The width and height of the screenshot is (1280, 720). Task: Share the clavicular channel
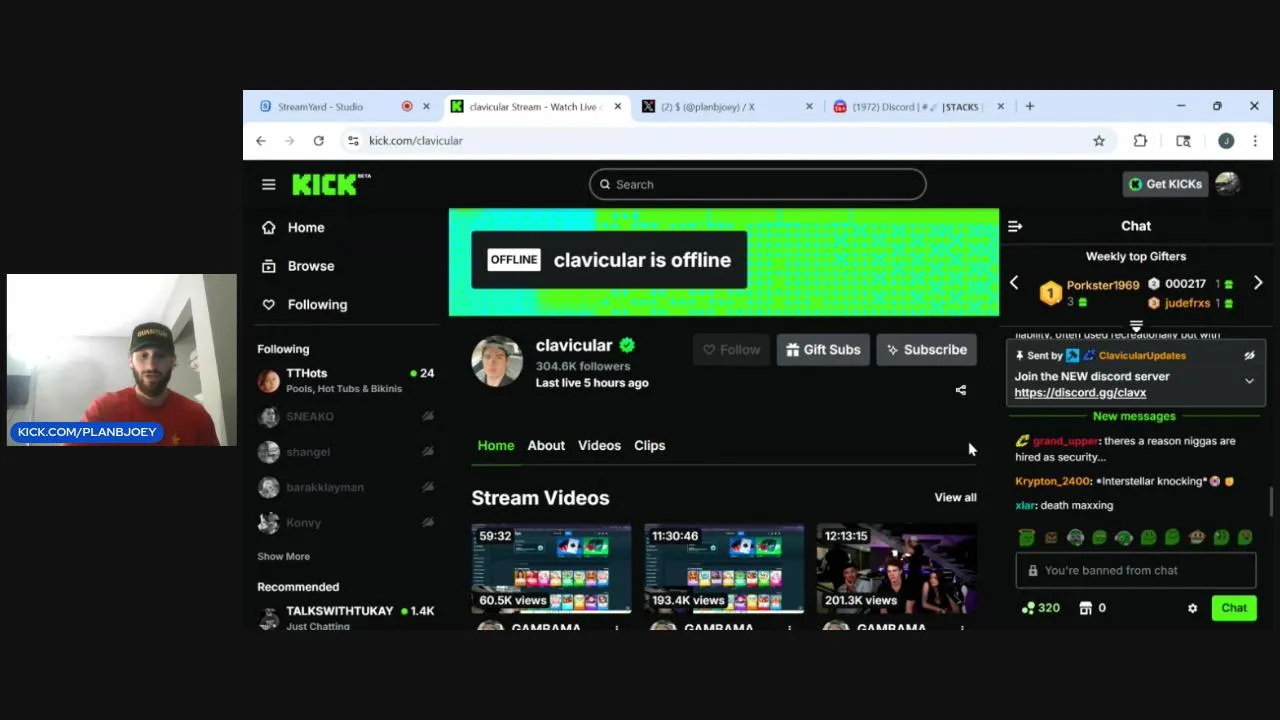pos(961,390)
